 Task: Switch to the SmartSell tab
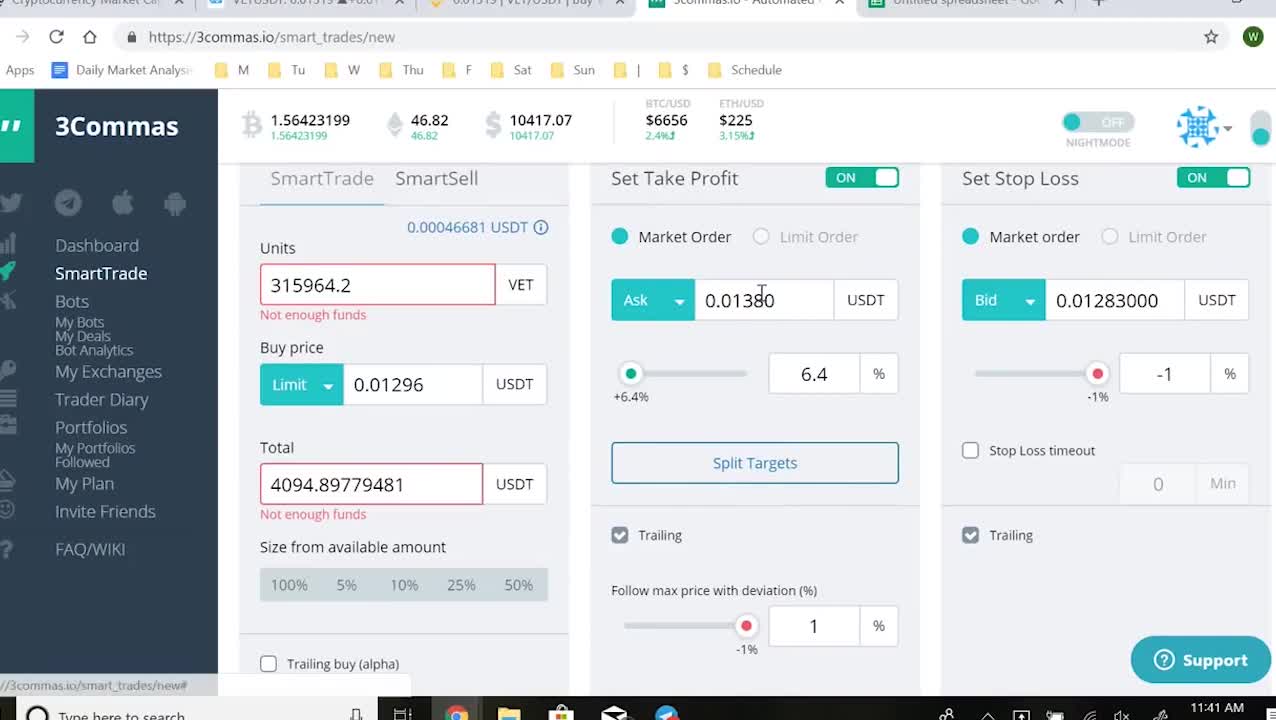436,178
